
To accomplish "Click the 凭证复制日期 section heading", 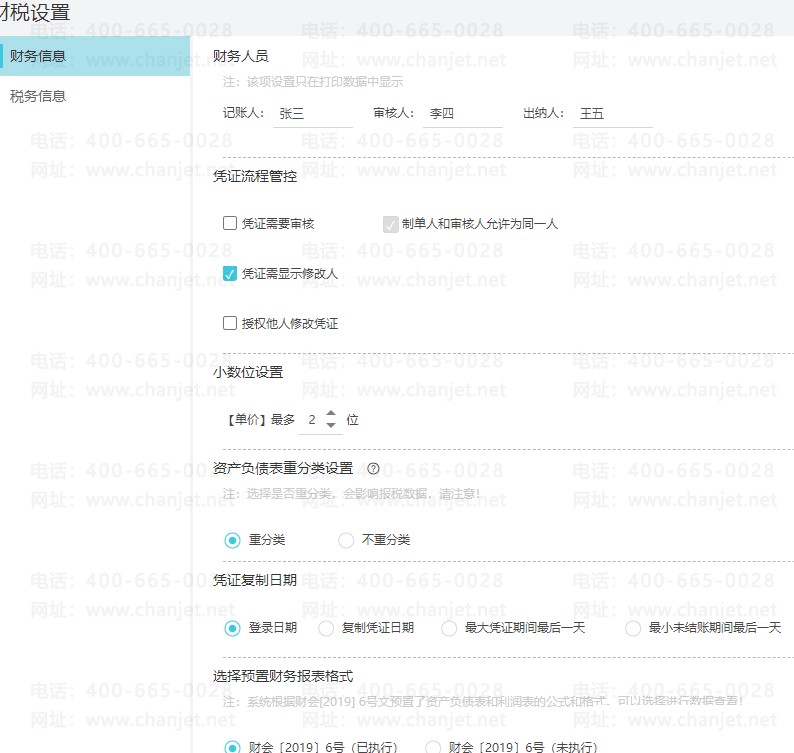I will click(x=255, y=580).
